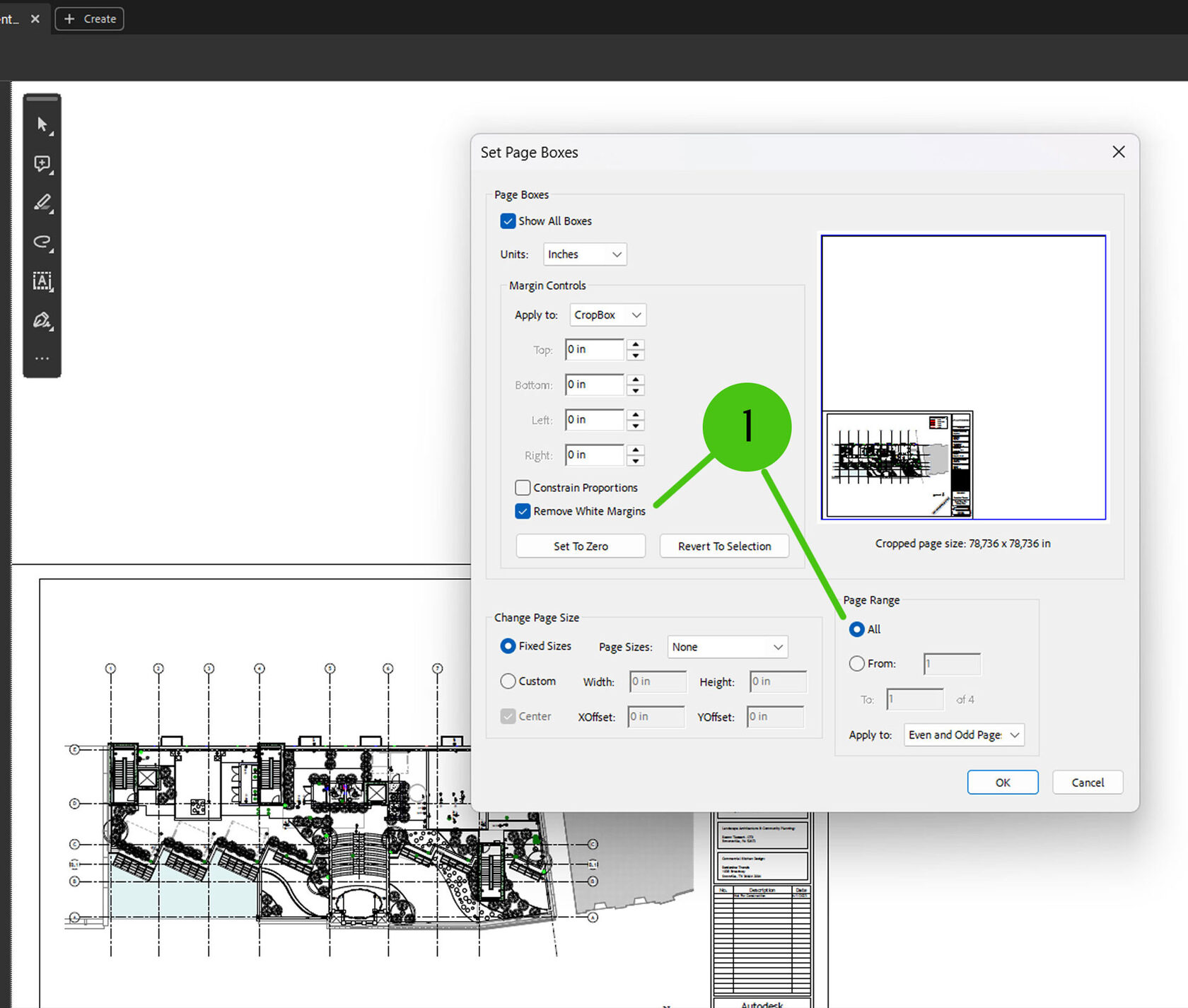Image resolution: width=1188 pixels, height=1008 pixels.
Task: Open more tools ellipsis in toolbar
Action: [42, 358]
